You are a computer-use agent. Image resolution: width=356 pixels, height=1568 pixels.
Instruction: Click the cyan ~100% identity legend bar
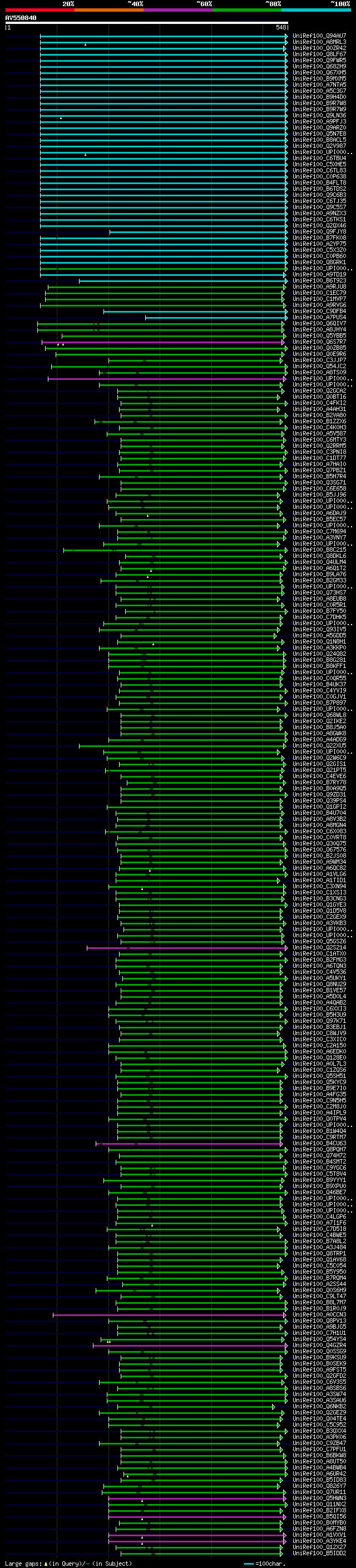(x=316, y=10)
